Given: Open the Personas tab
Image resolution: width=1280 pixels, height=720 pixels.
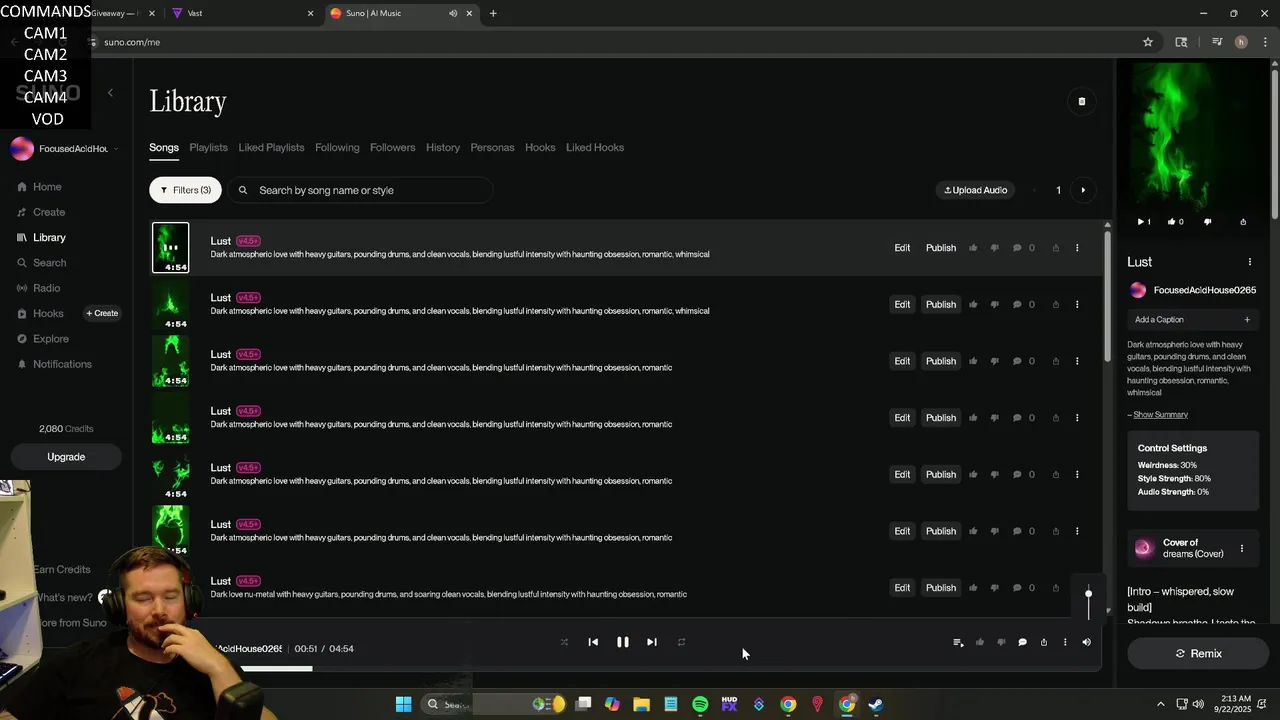Looking at the screenshot, I should (492, 147).
